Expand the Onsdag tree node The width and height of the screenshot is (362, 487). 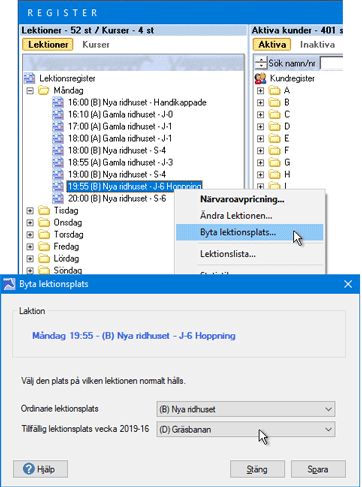point(30,223)
